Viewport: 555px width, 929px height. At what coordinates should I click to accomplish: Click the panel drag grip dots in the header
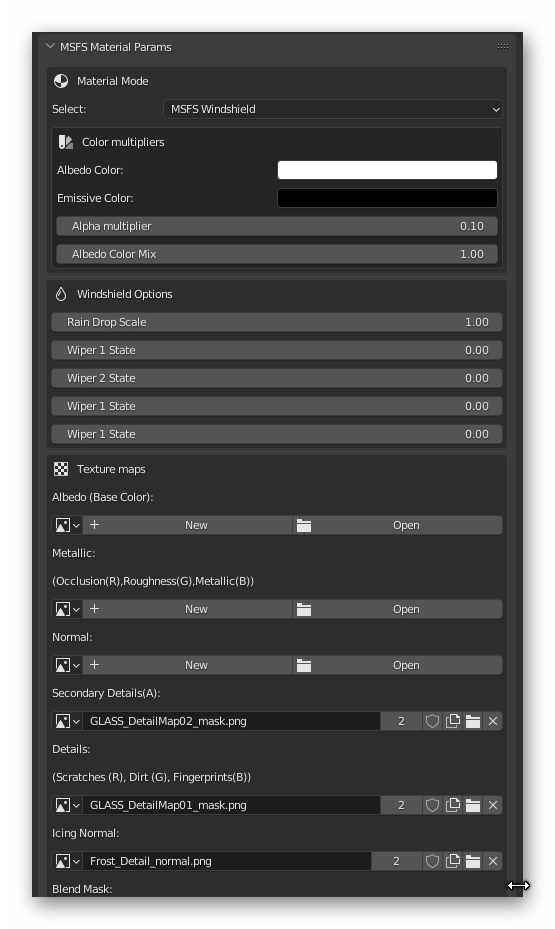[x=503, y=46]
